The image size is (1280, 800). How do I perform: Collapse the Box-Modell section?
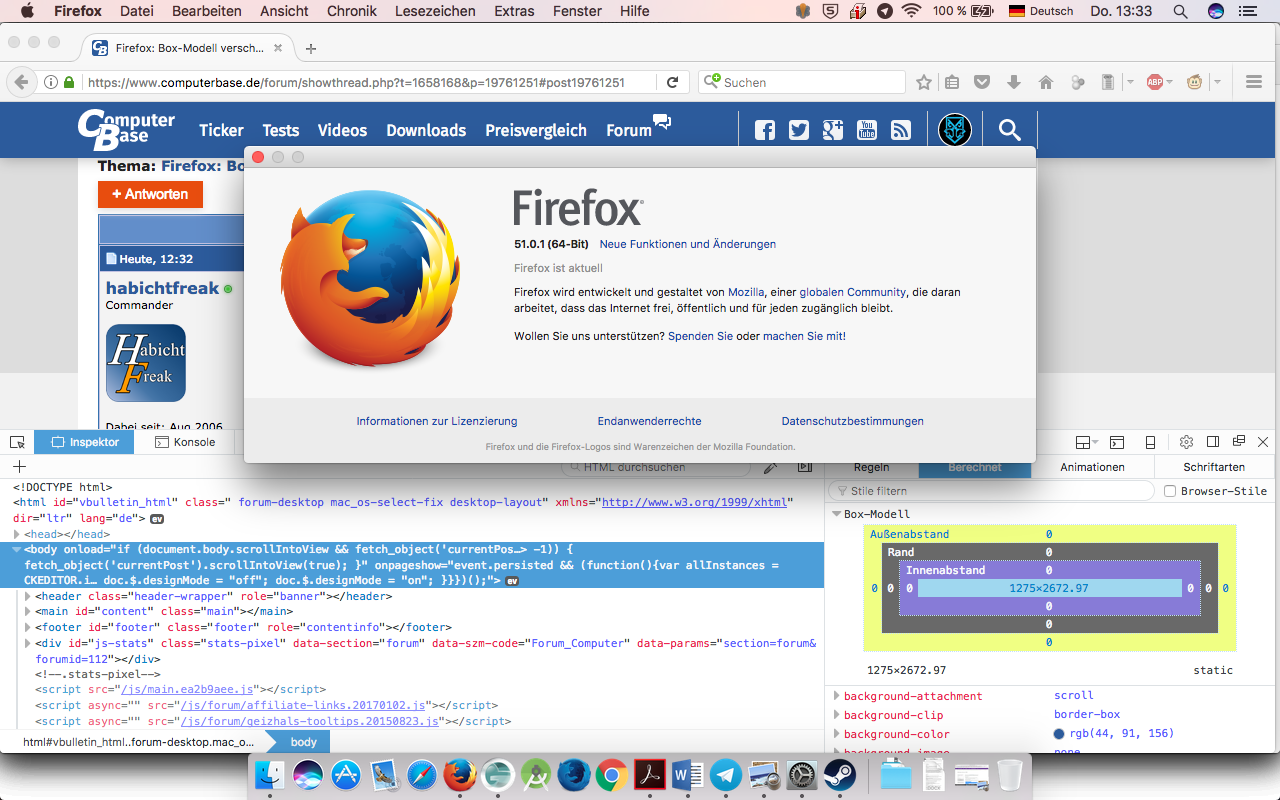[836, 514]
